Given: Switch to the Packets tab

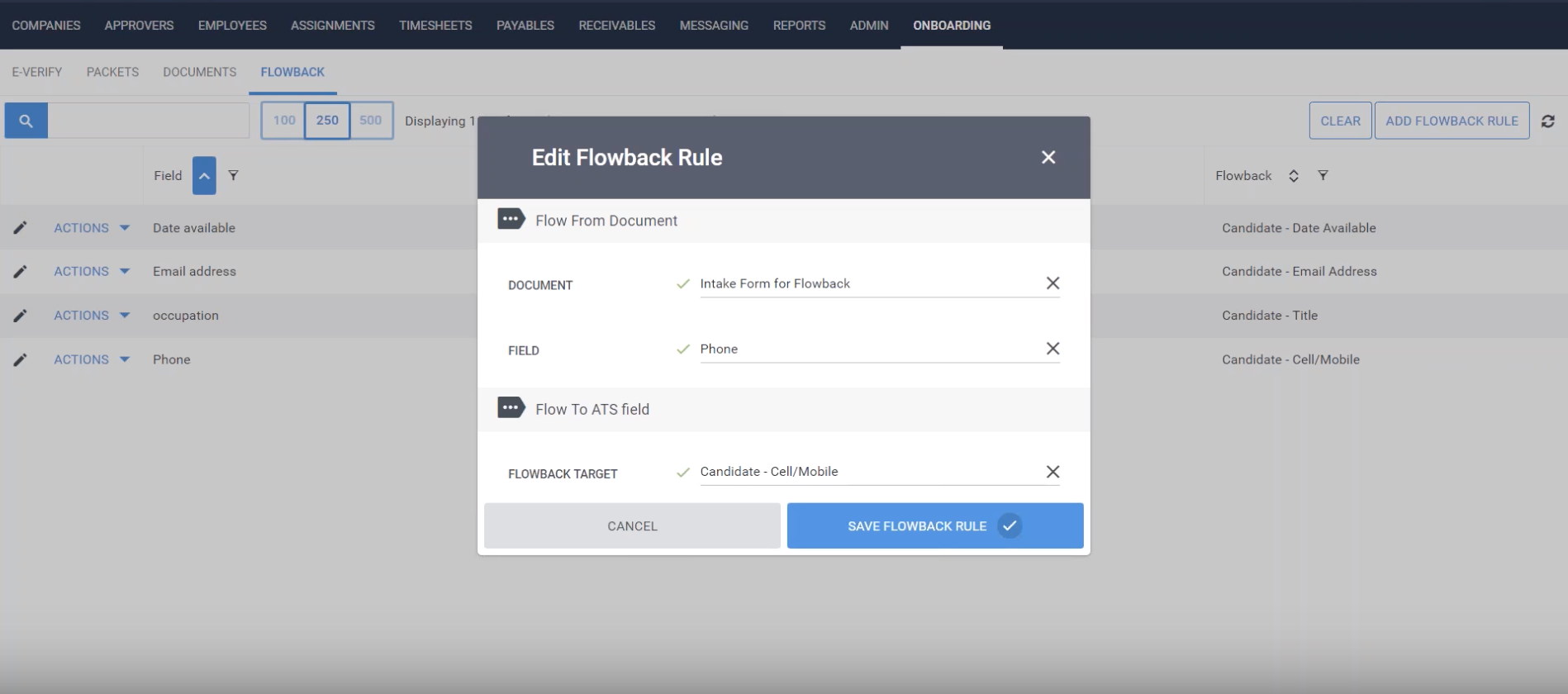Looking at the screenshot, I should click(x=112, y=72).
